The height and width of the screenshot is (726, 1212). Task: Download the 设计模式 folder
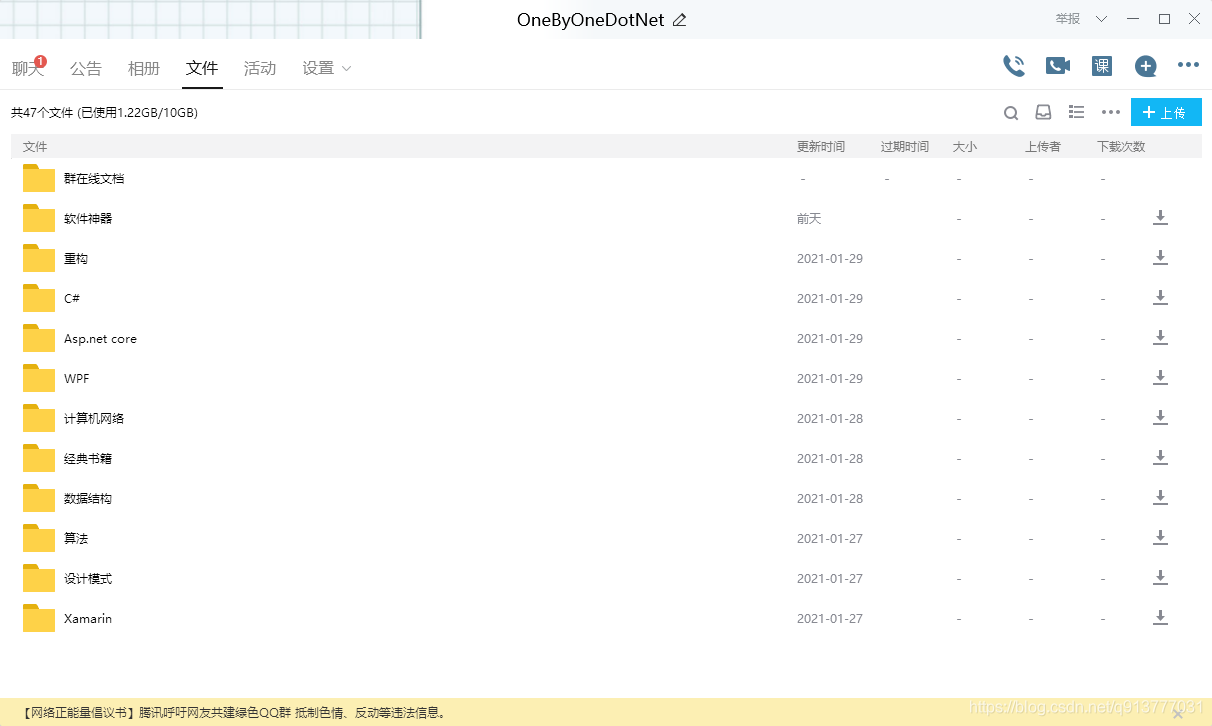tap(1160, 578)
